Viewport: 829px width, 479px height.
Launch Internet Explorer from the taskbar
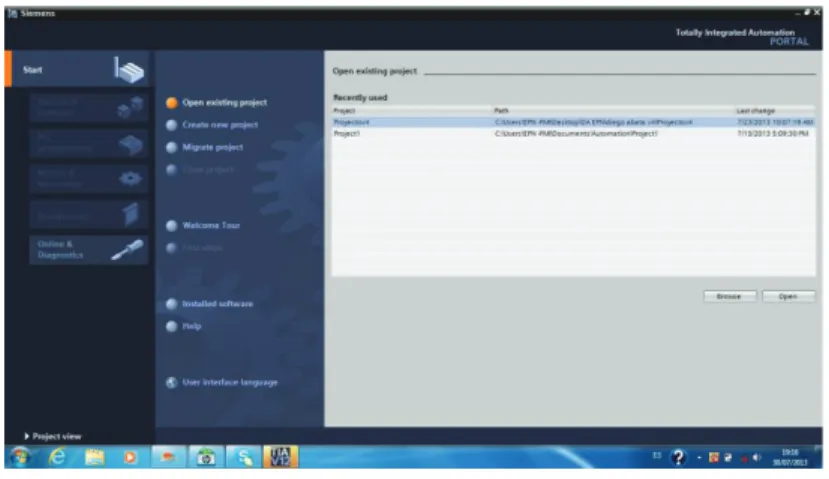57,457
